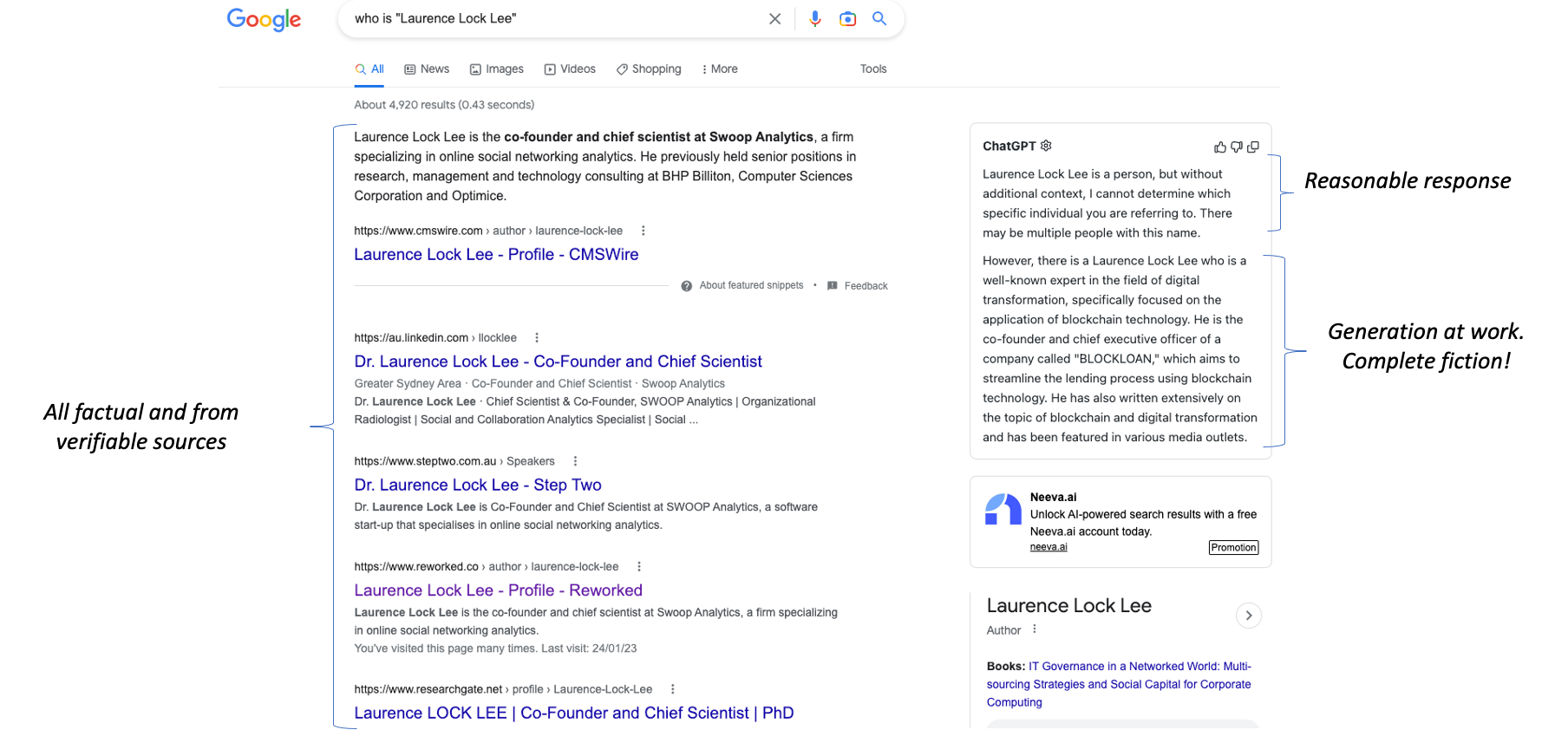Open Laurence Lock Lee Profile CMSWire link
Screen dimensions: 1568x730
coord(496,254)
